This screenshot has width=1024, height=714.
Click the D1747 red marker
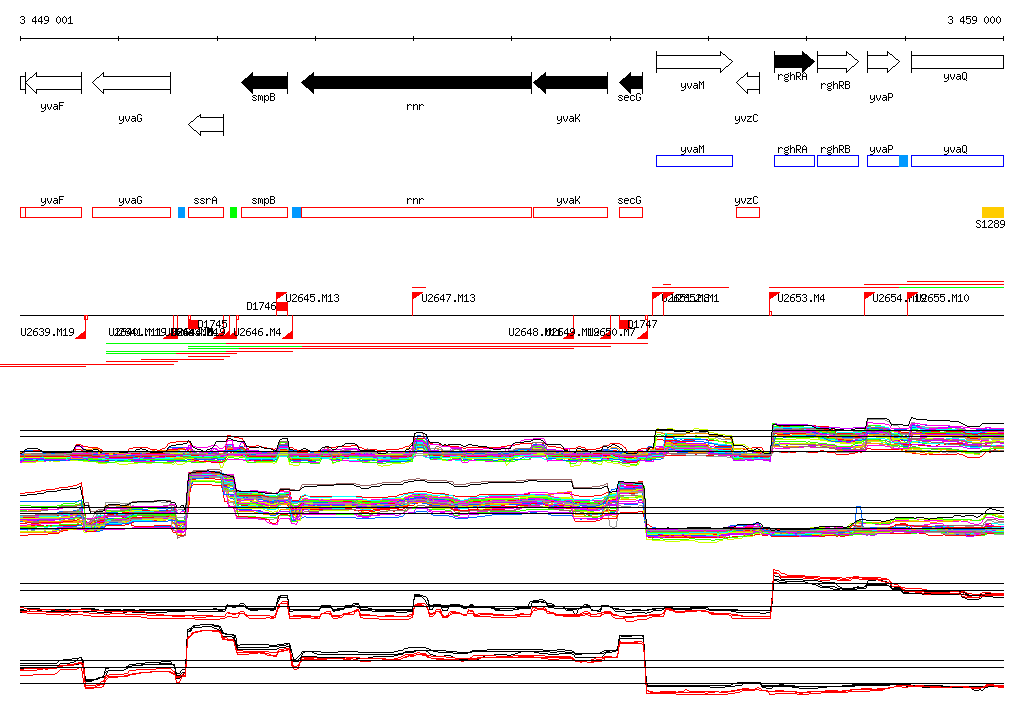point(624,323)
